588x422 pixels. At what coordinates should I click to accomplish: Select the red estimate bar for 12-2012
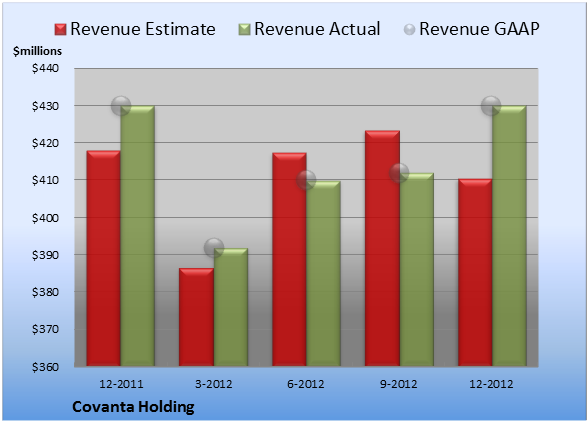[x=475, y=272]
